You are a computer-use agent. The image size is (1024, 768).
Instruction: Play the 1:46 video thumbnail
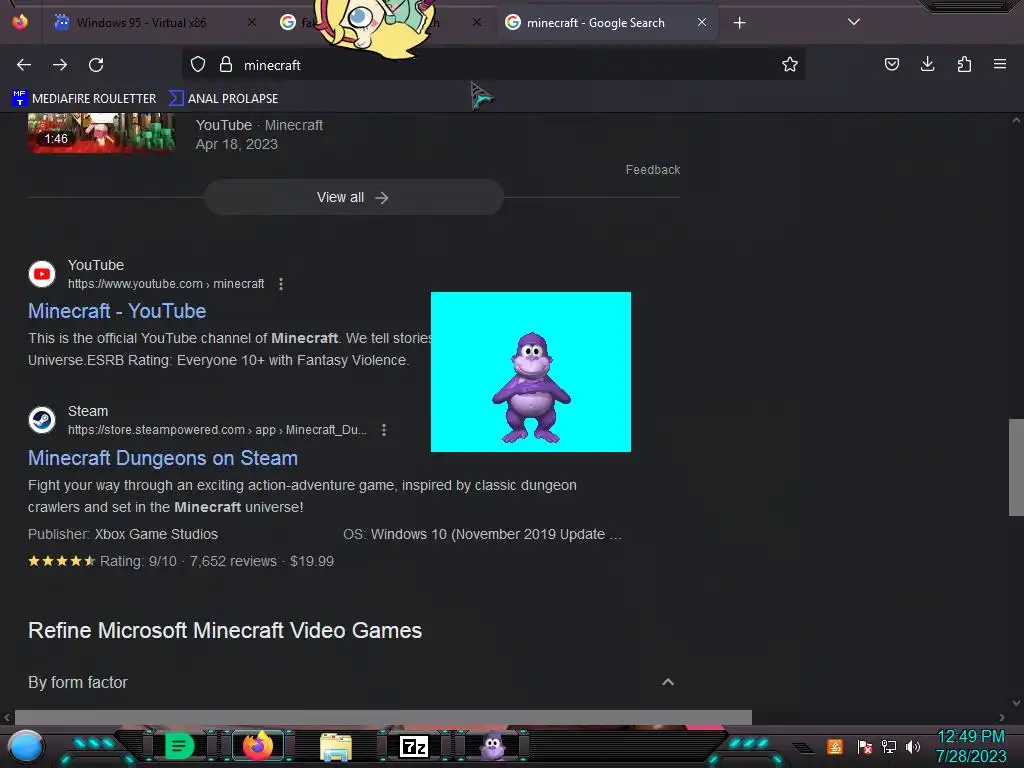click(101, 133)
